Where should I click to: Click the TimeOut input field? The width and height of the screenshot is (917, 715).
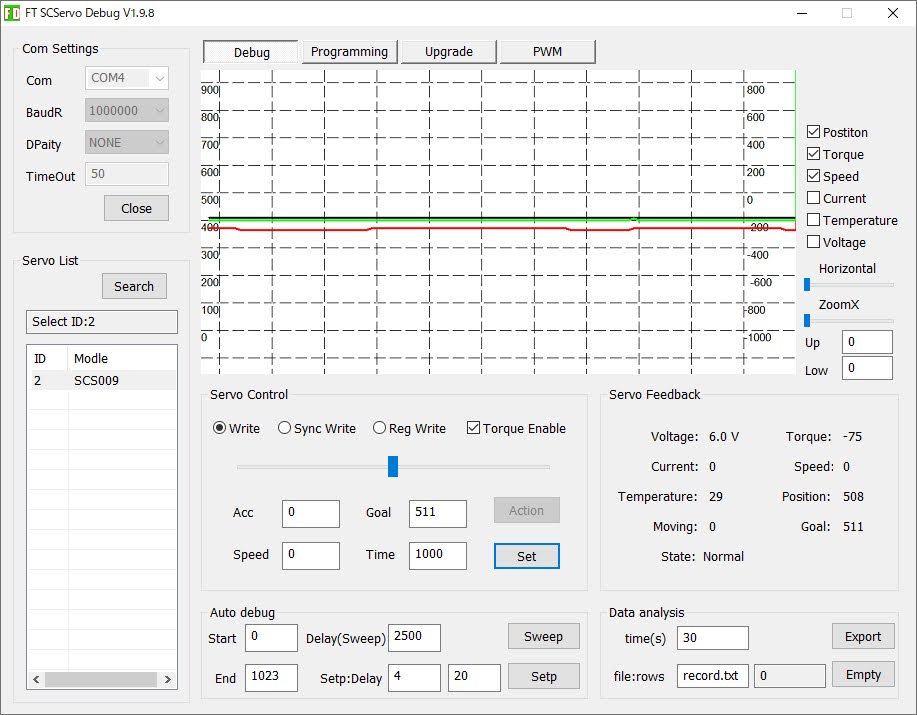coord(127,174)
